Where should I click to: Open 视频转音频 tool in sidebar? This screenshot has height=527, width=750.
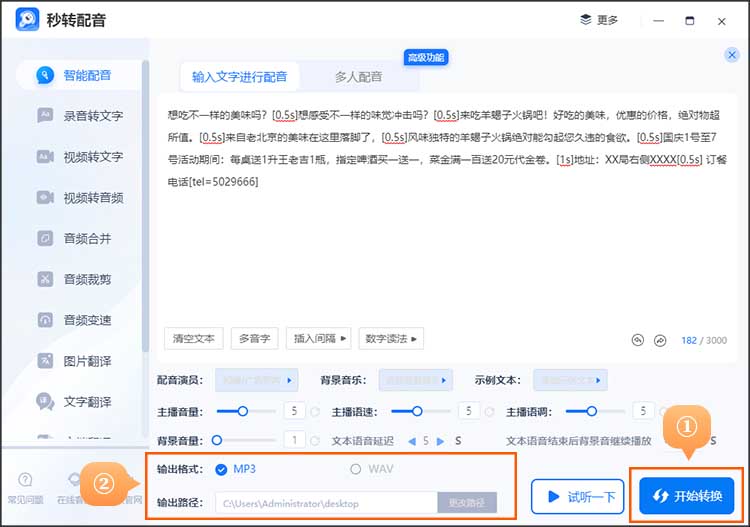pos(92,198)
